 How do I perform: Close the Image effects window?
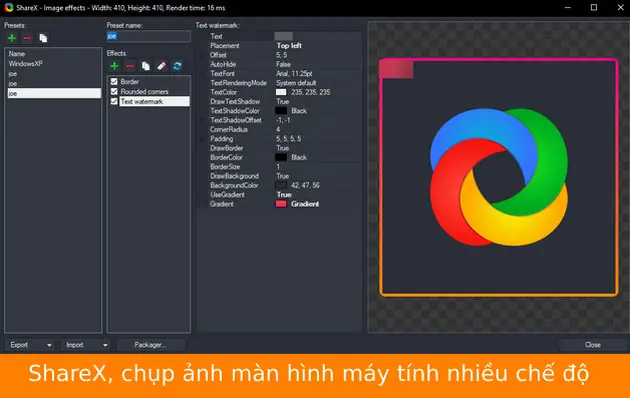point(593,345)
